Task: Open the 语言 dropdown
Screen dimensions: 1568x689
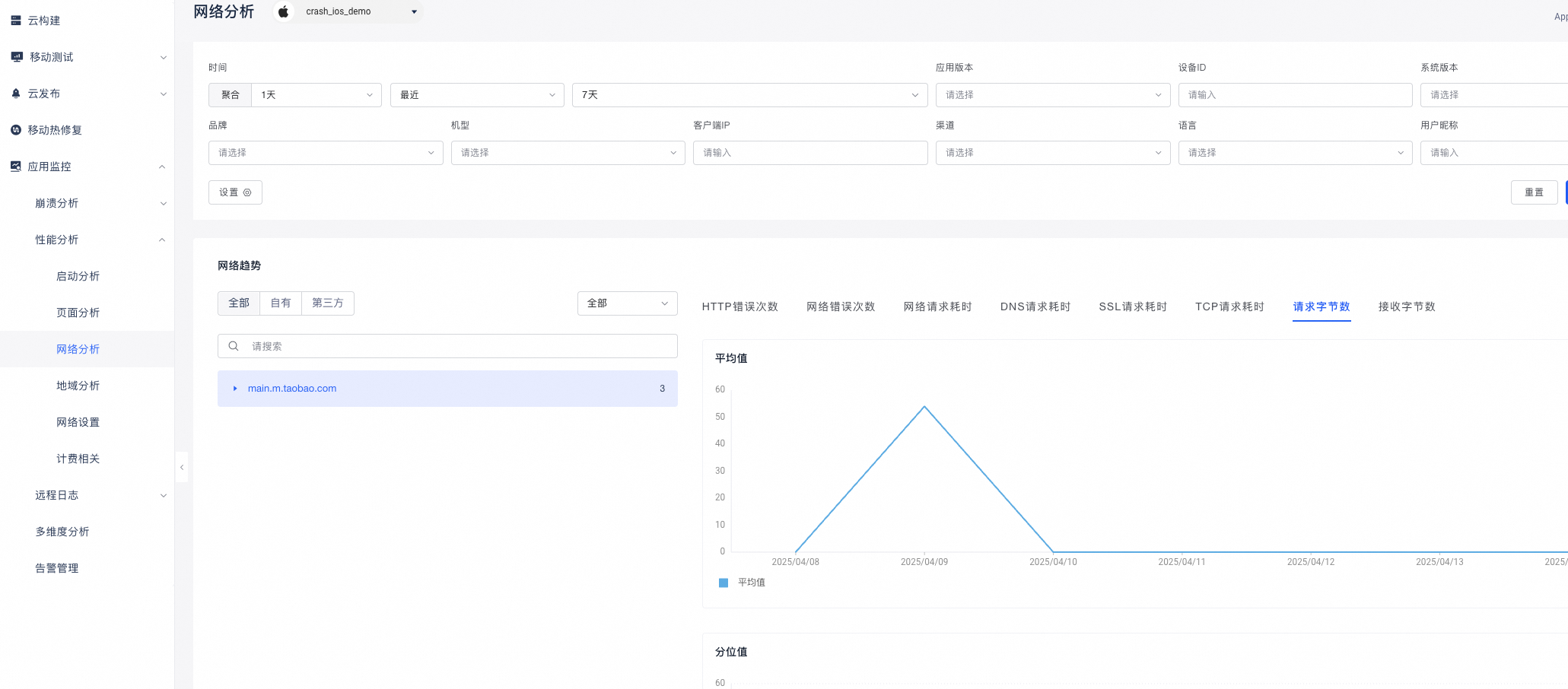Action: click(1295, 153)
